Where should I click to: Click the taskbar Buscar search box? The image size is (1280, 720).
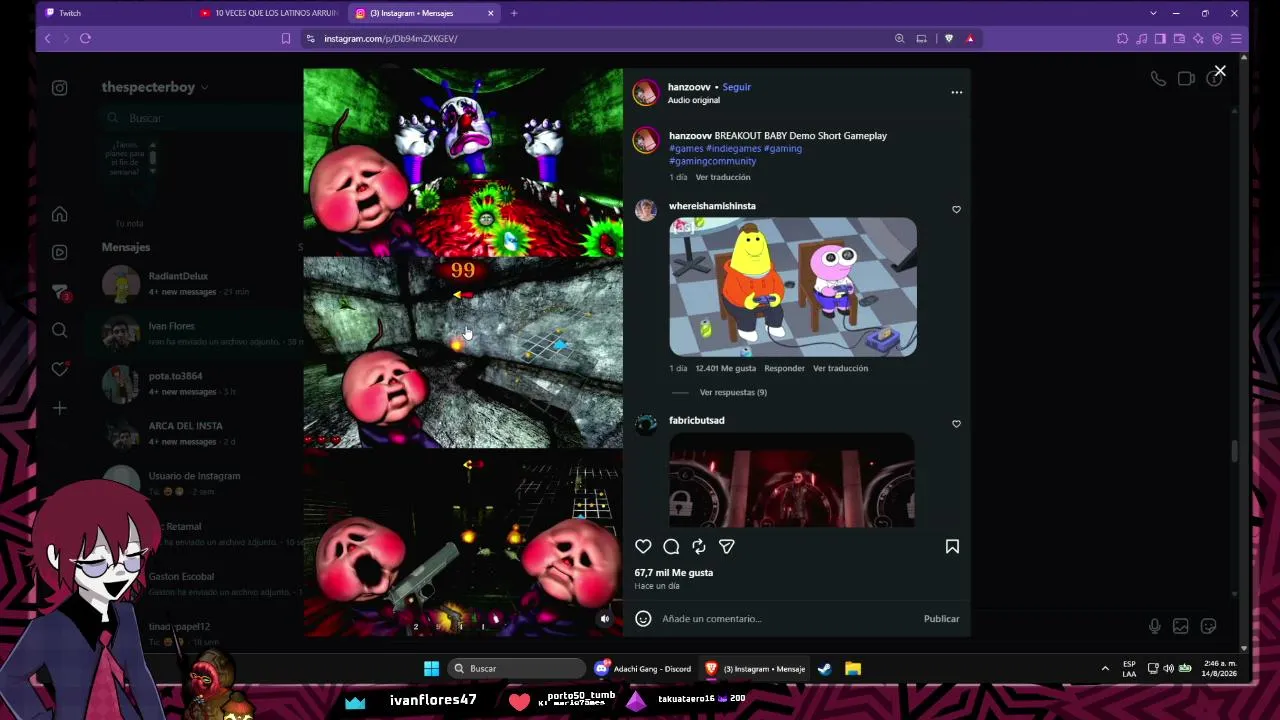[517, 668]
